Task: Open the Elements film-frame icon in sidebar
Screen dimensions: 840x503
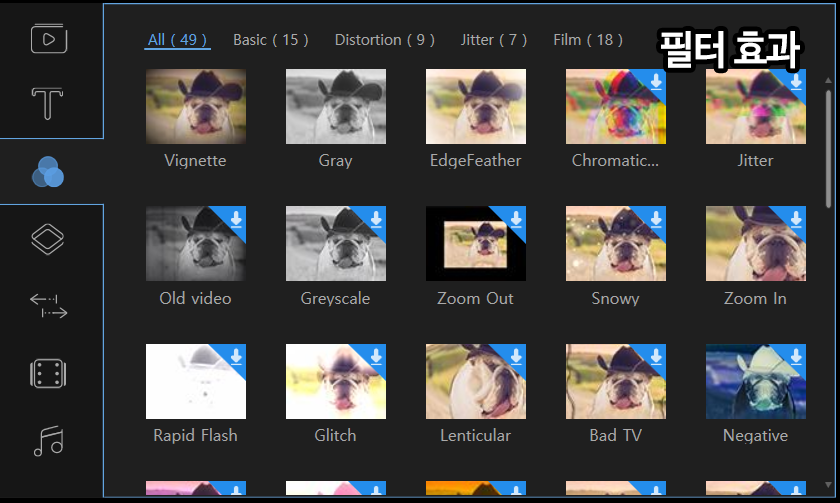Action: [48, 373]
